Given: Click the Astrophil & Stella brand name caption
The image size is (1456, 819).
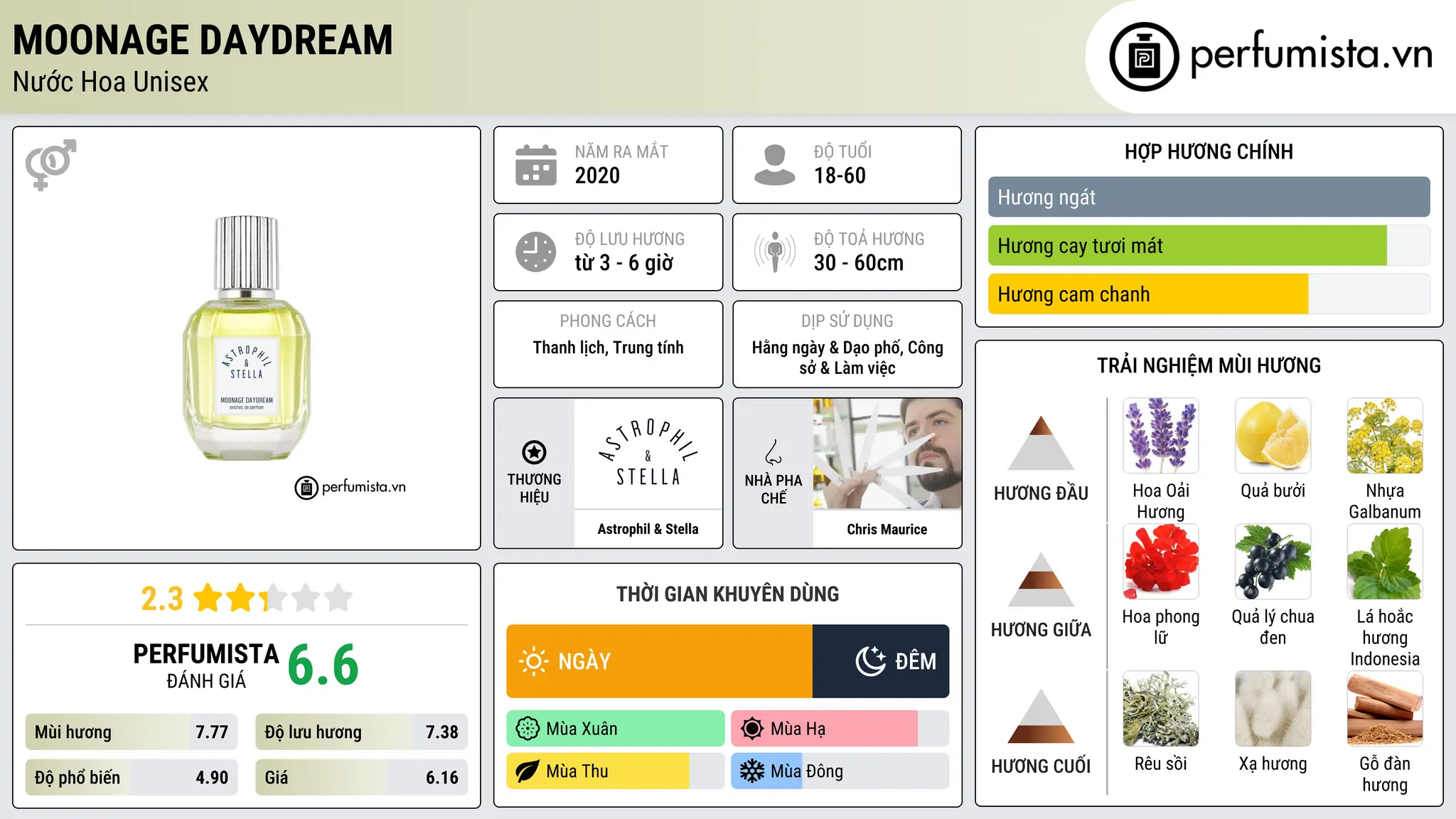Looking at the screenshot, I should 648,529.
